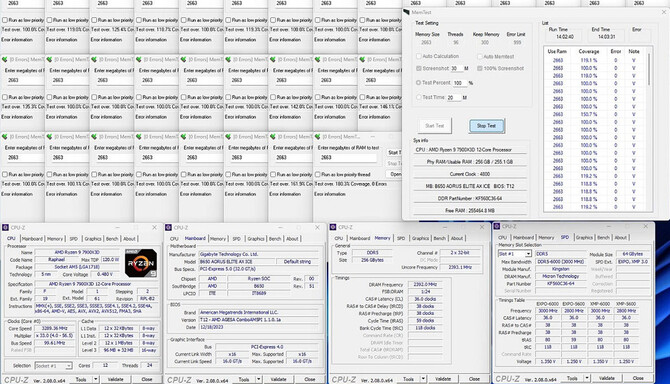The image size is (670, 384).
Task: Click Max Bandwidth DDR5-6000 (3000 MHz) value
Action: click(x=561, y=261)
